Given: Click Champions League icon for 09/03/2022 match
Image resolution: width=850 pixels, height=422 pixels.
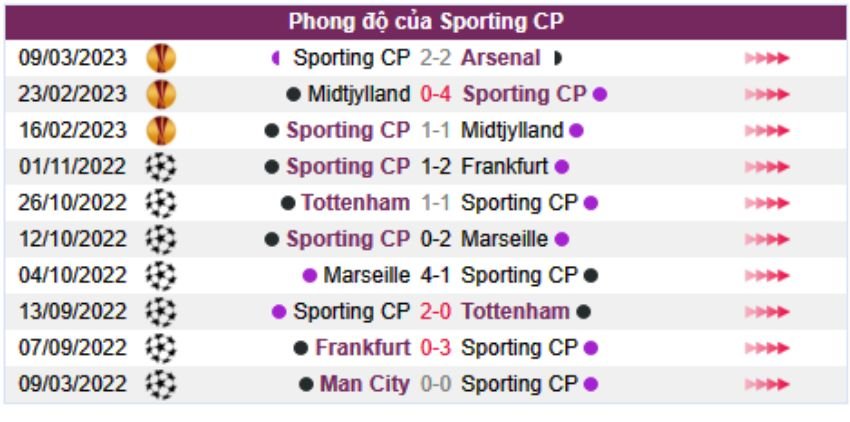Looking at the screenshot, I should pyautogui.click(x=160, y=384).
